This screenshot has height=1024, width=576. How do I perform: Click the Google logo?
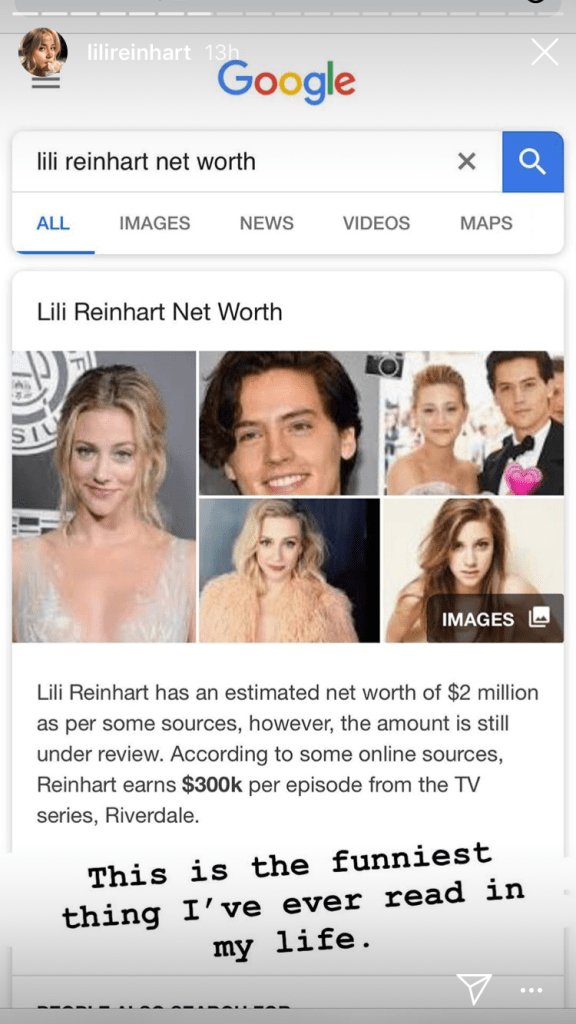click(287, 83)
